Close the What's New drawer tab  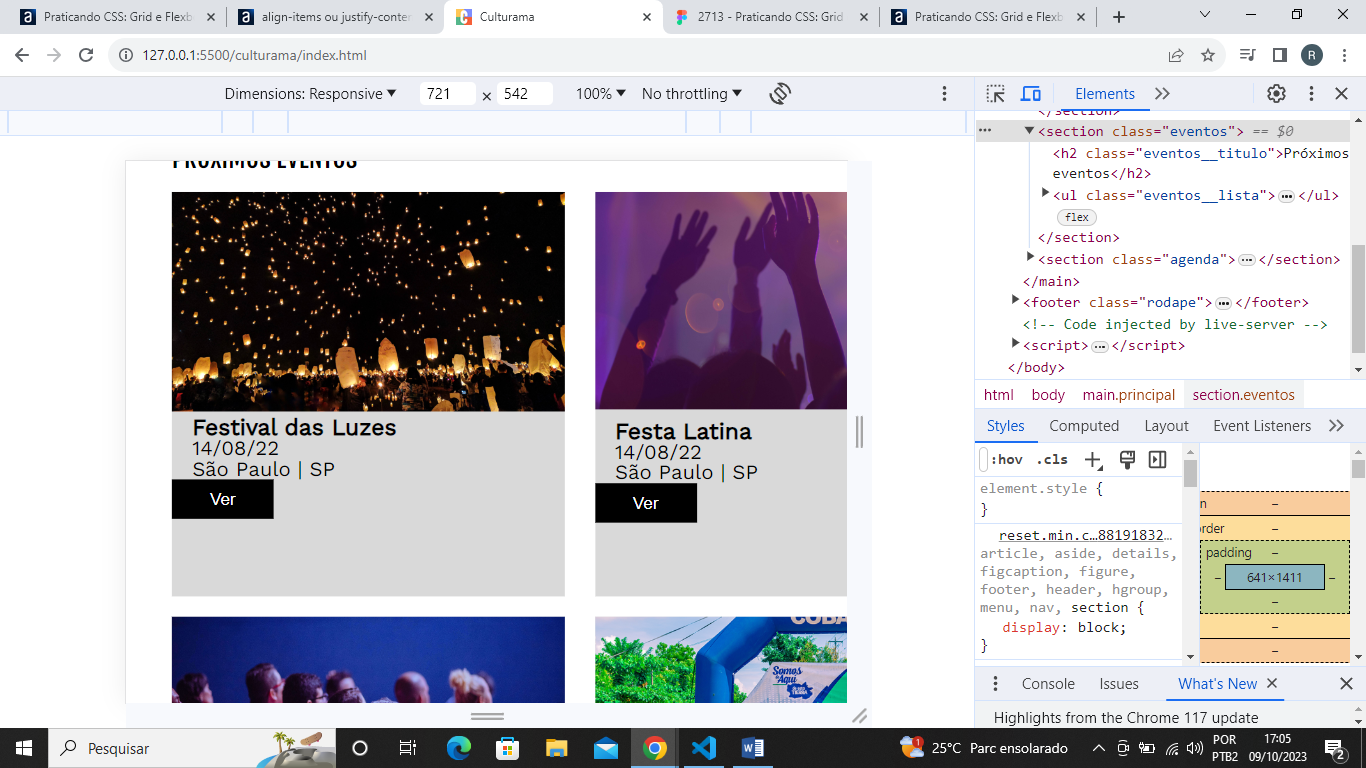1272,683
